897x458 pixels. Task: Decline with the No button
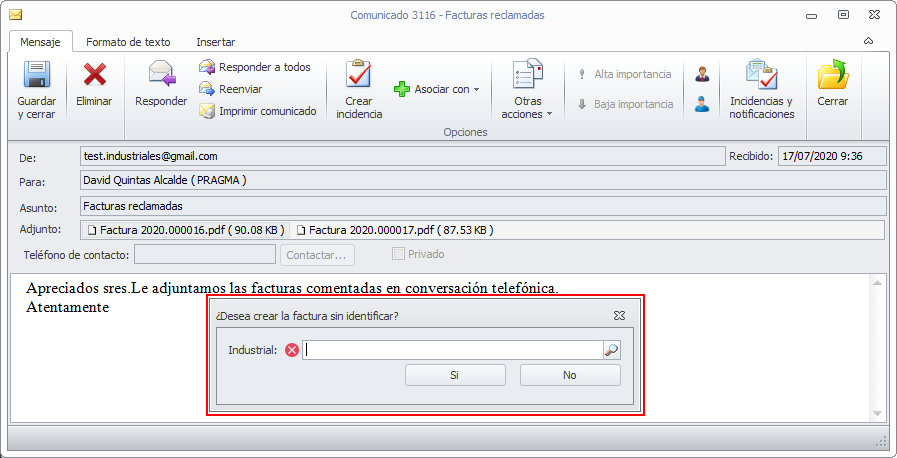tap(570, 375)
